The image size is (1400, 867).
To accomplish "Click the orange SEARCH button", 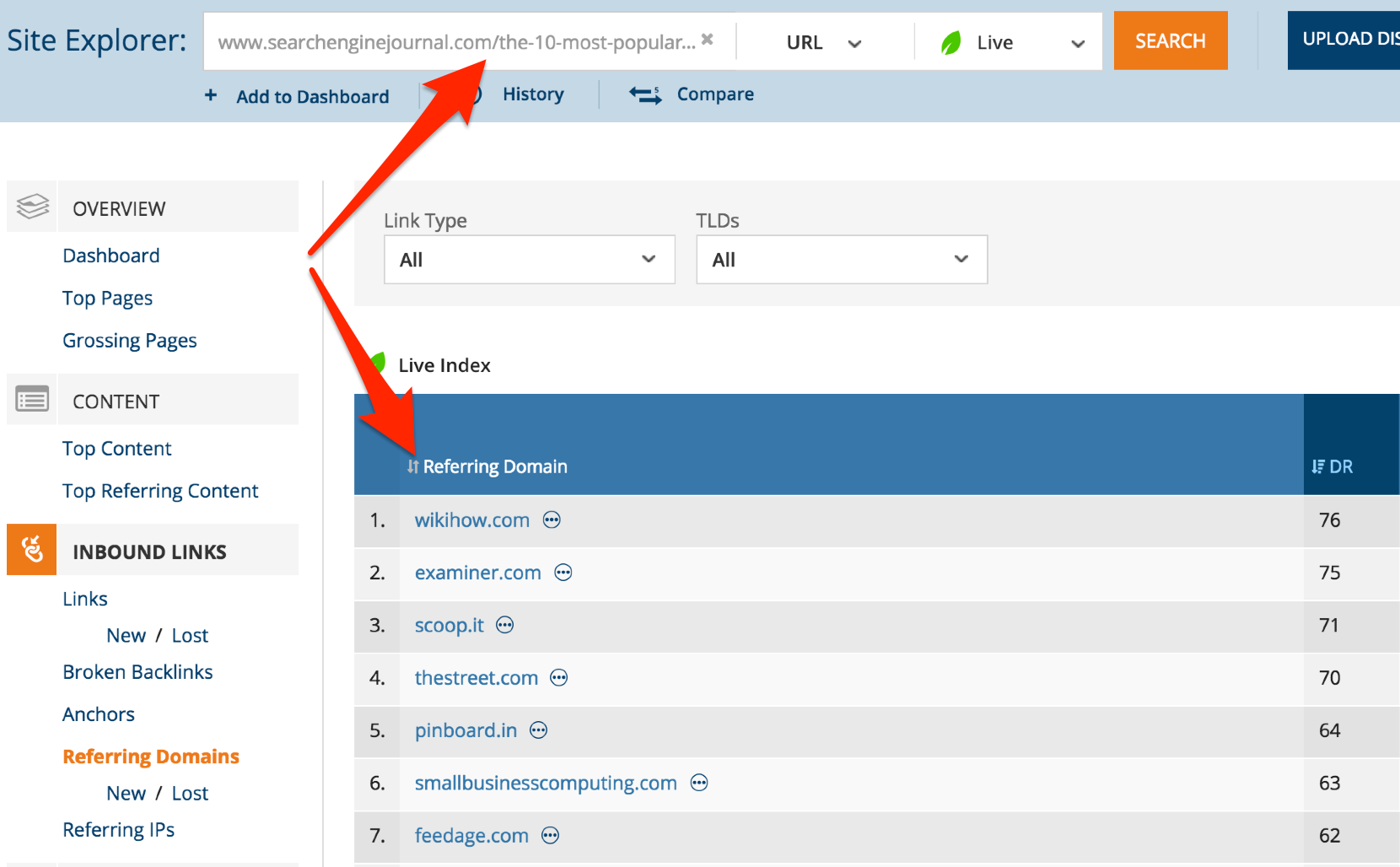I will point(1171,40).
